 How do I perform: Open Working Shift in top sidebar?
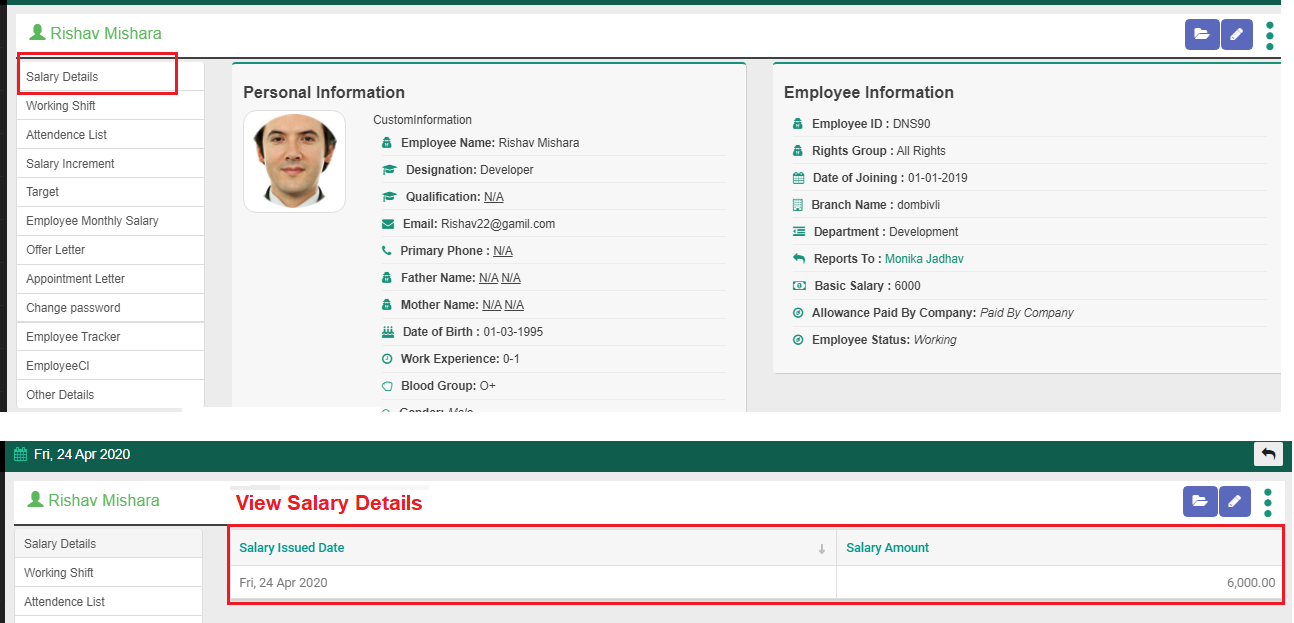[61, 106]
